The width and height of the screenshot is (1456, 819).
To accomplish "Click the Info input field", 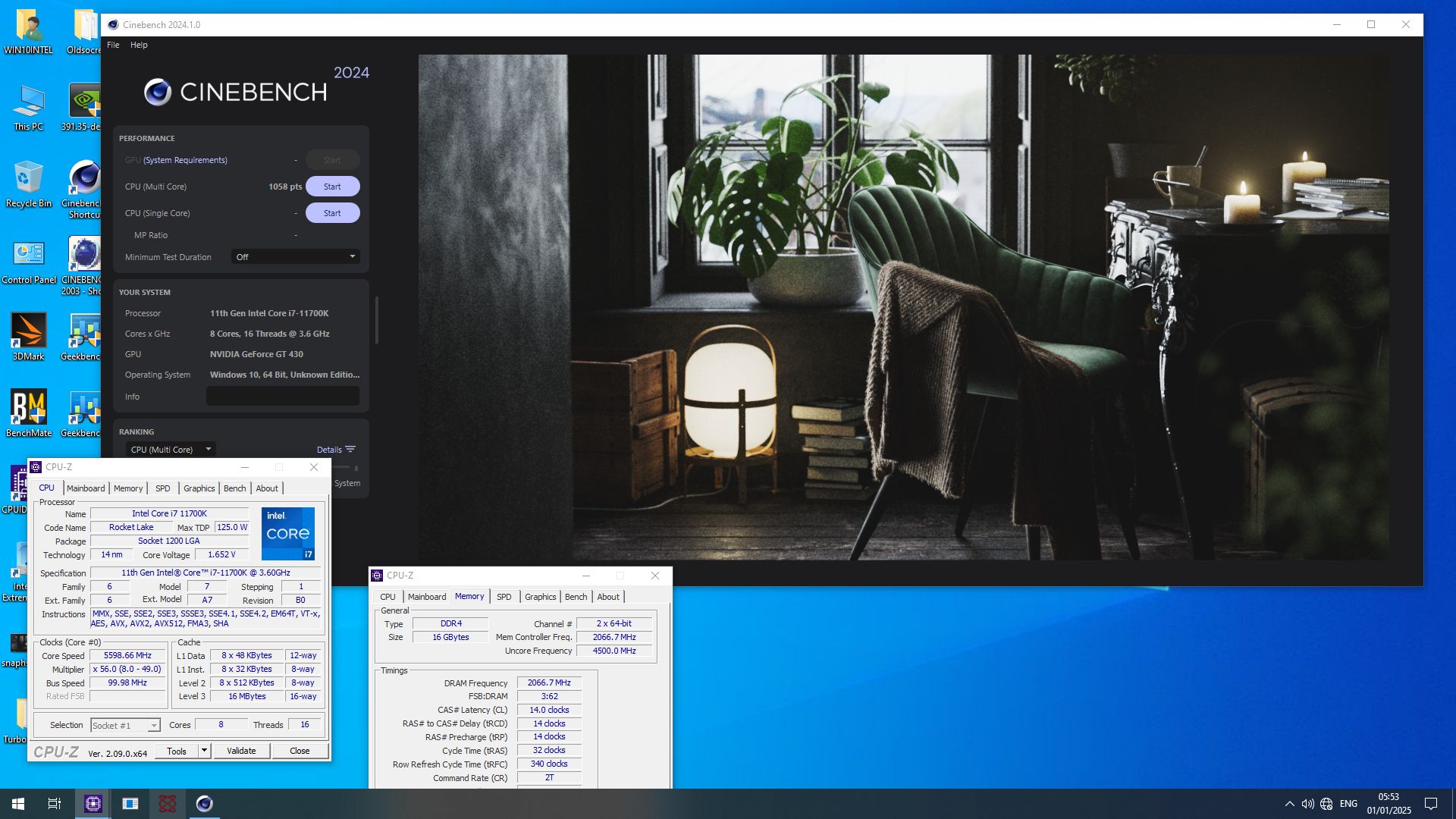I will (283, 396).
